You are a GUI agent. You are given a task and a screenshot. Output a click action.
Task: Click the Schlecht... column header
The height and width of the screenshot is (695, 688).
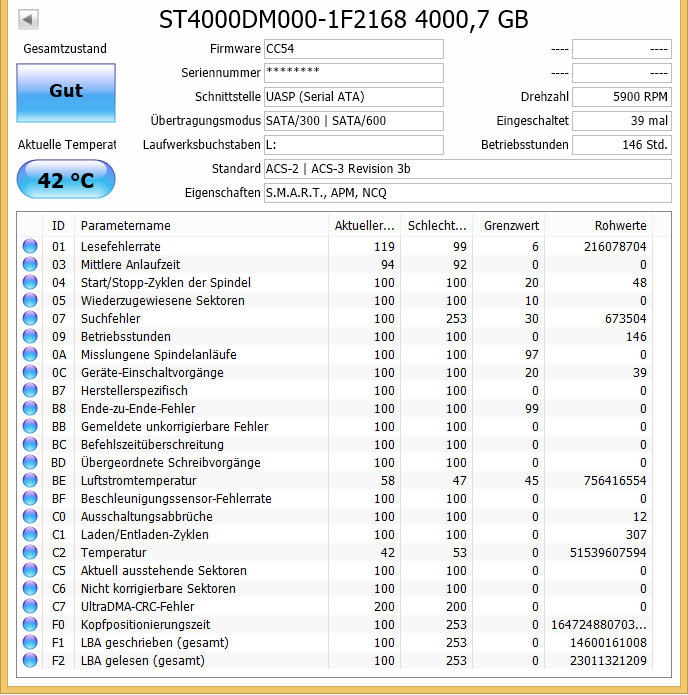(437, 226)
